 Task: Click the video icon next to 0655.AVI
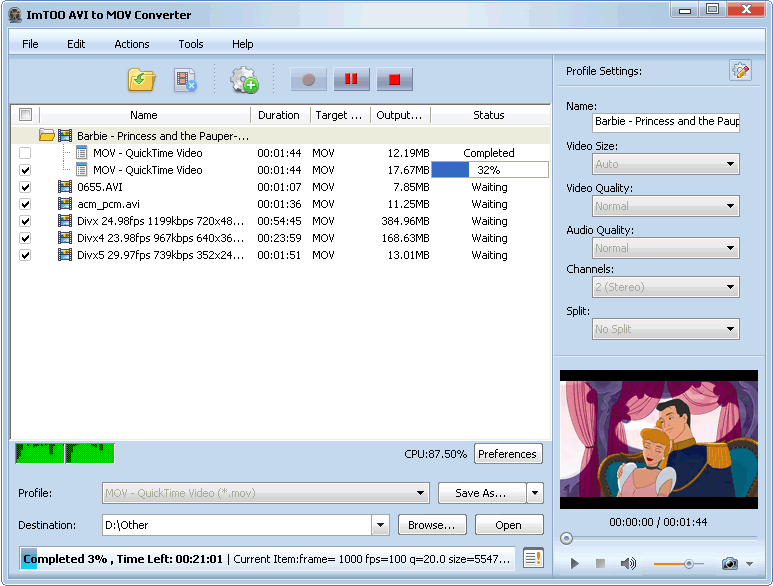[65, 187]
